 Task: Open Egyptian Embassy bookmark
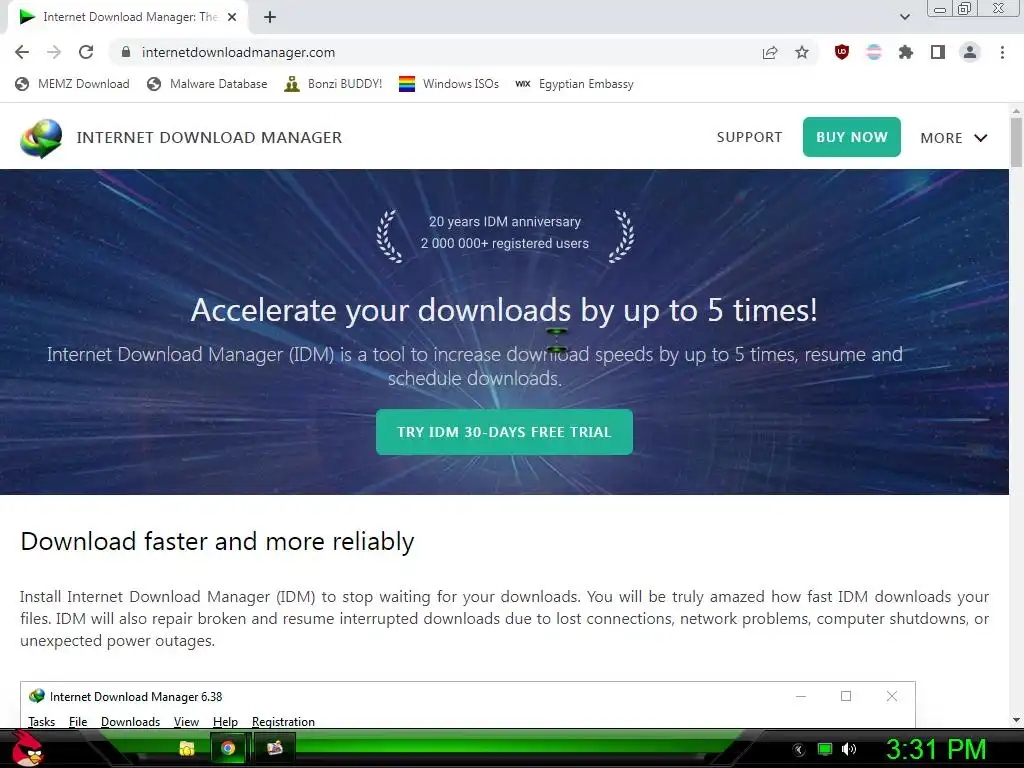575,84
